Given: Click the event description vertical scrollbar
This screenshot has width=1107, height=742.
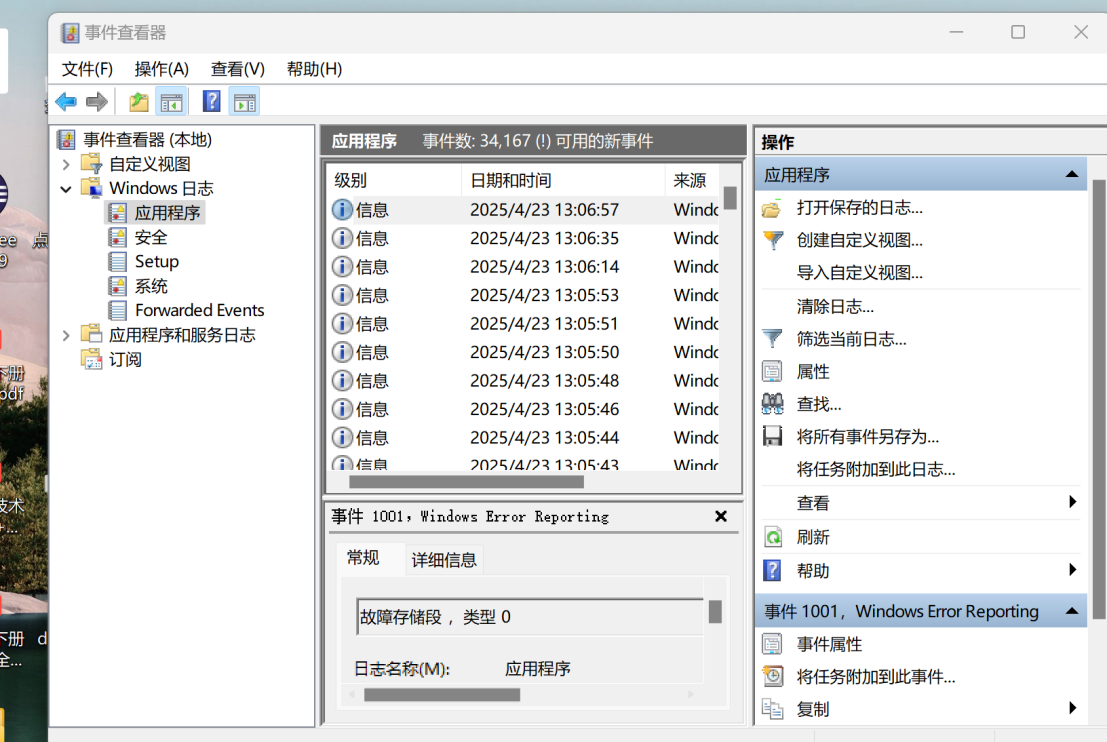Looking at the screenshot, I should (x=714, y=611).
